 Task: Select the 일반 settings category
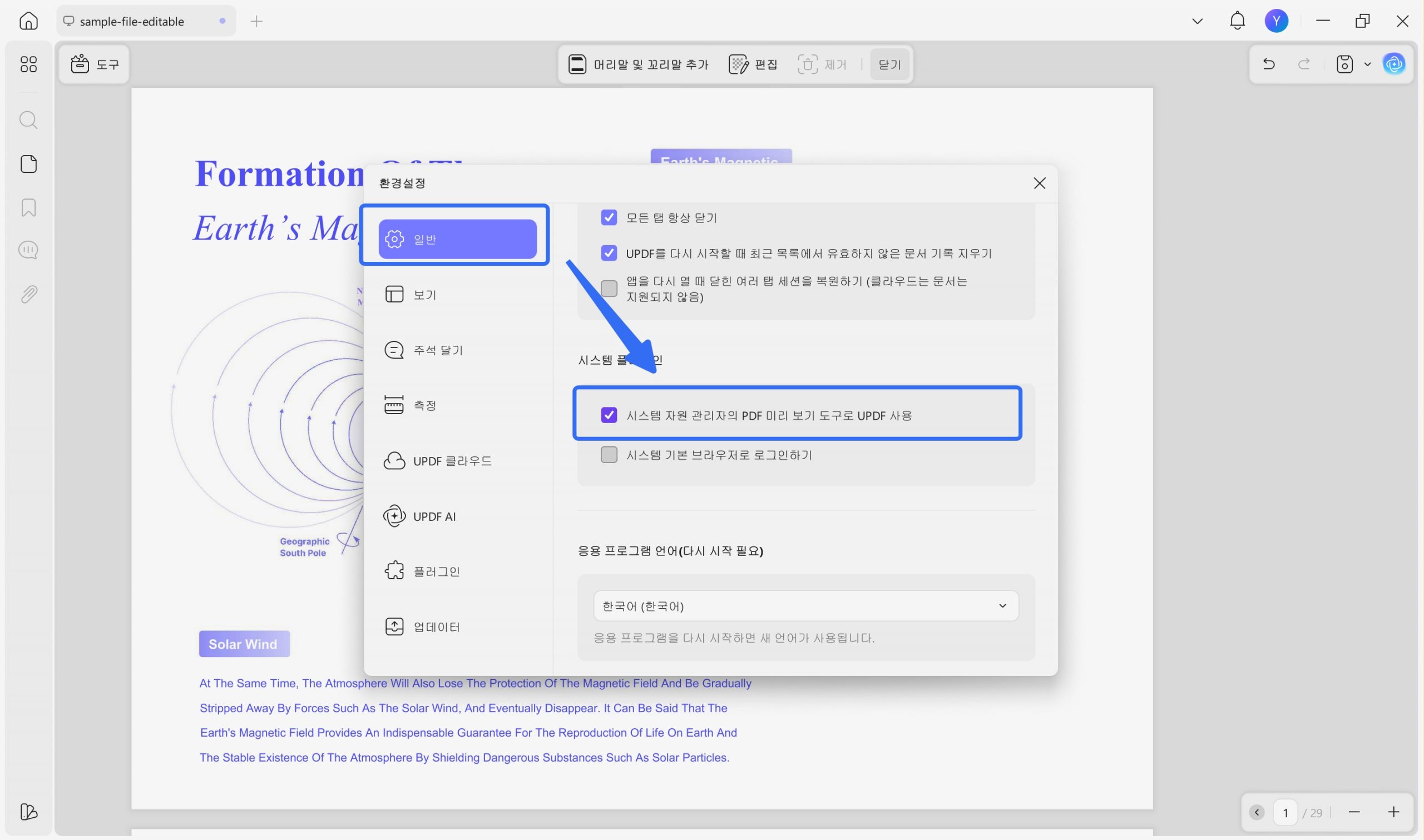[457, 239]
